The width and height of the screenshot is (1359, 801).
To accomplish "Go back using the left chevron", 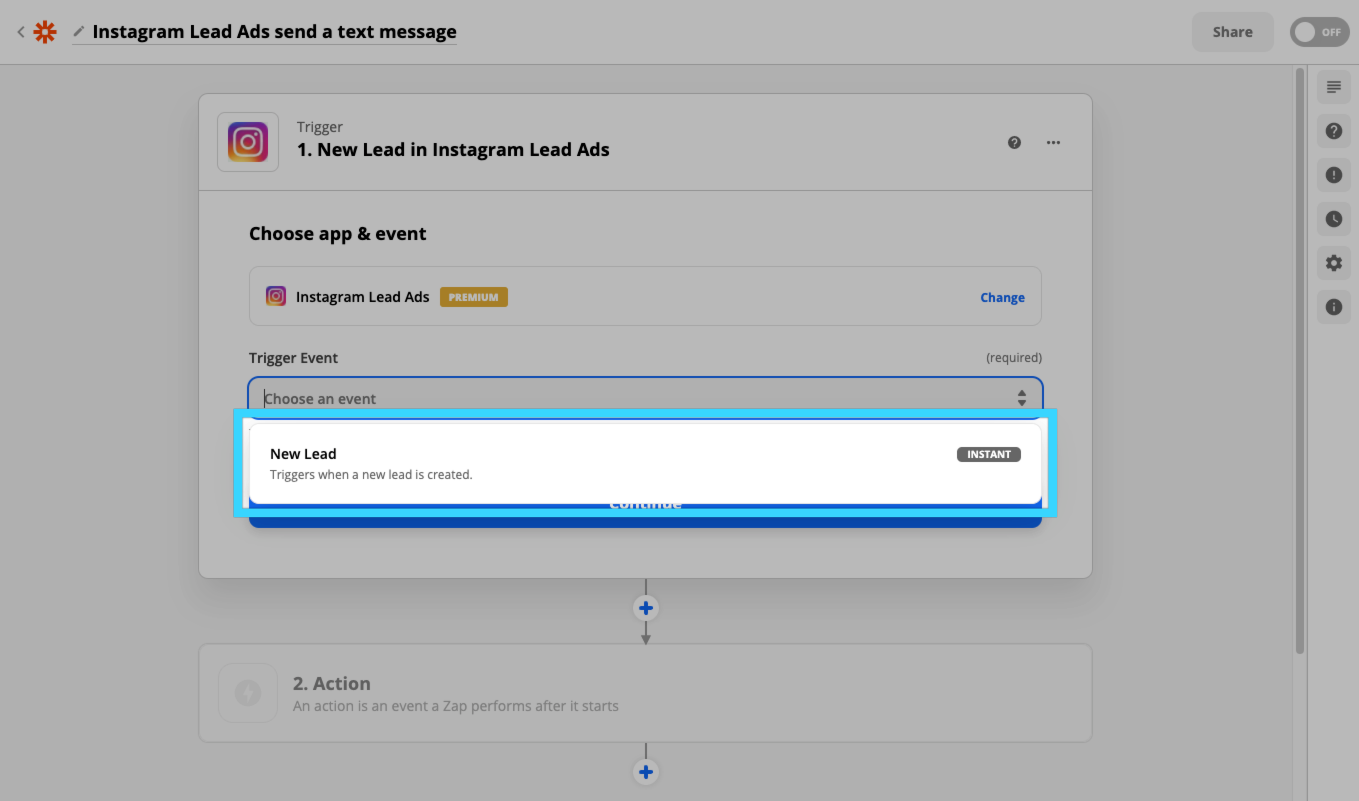I will coord(20,32).
